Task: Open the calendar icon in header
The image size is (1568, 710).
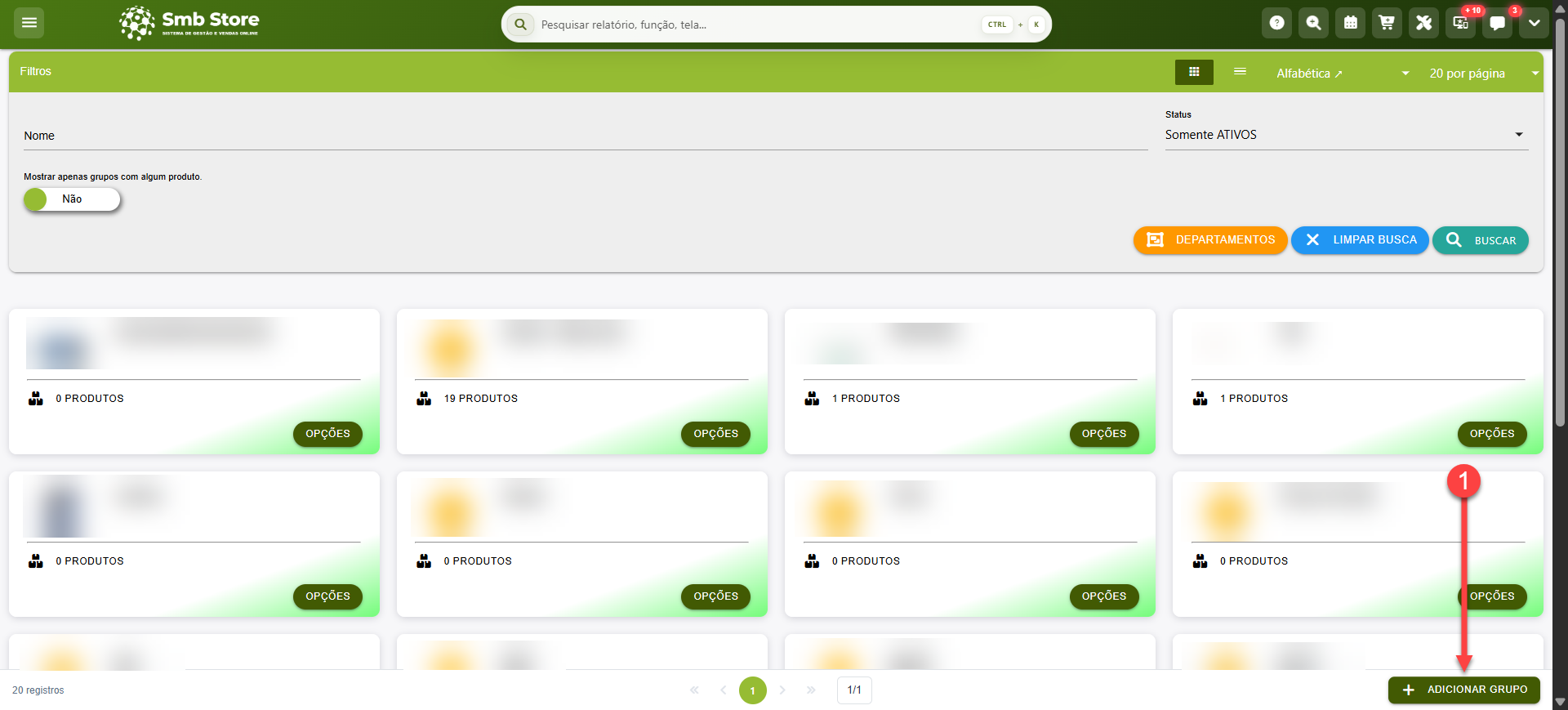Action: (x=1350, y=23)
